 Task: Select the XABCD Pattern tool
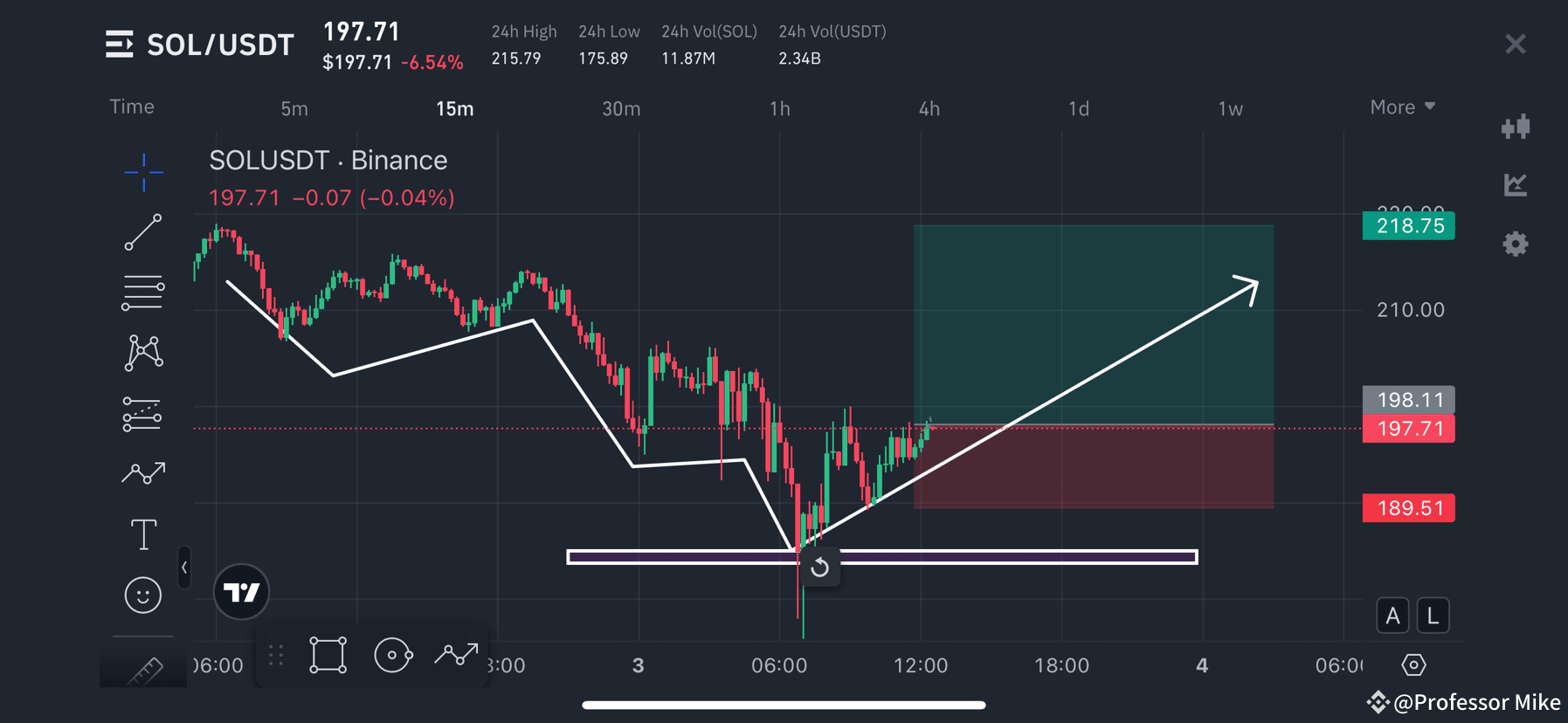tap(143, 352)
